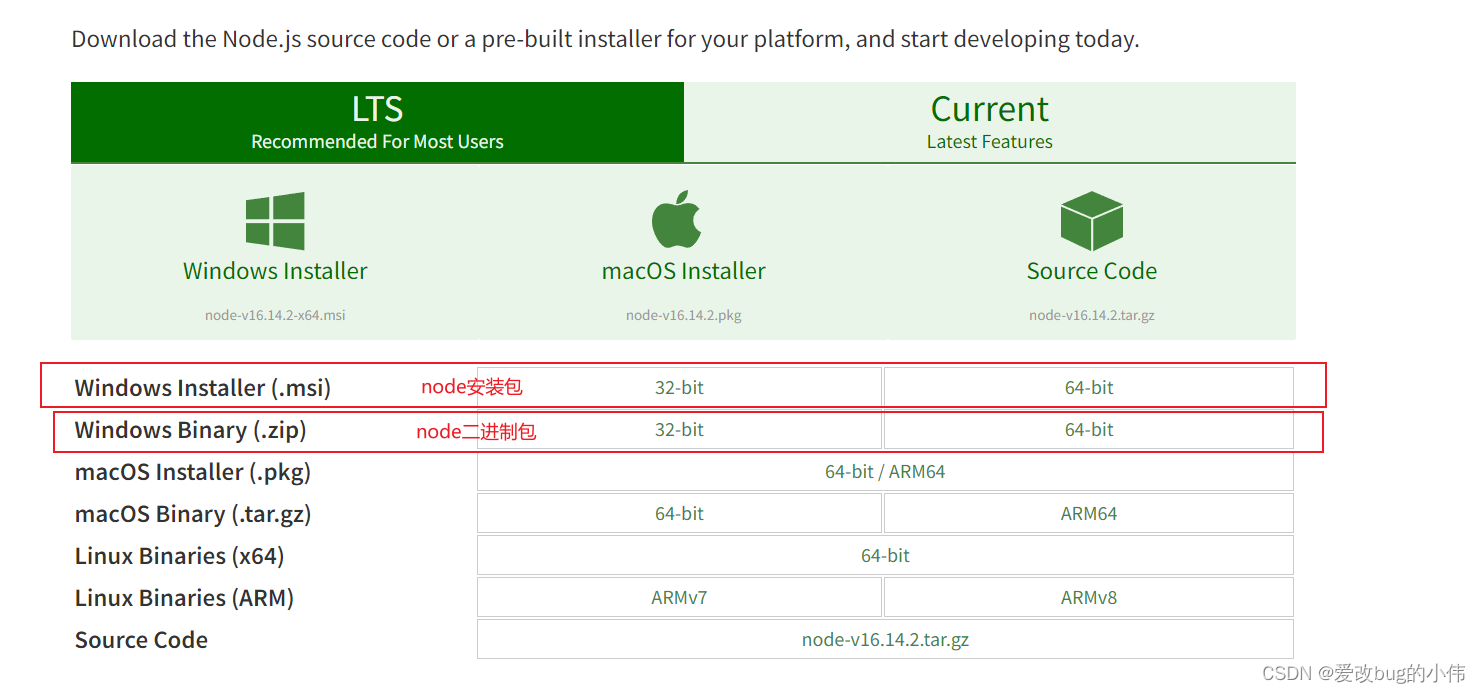
Task: Open the macOS Installer download link
Action: click(x=684, y=271)
